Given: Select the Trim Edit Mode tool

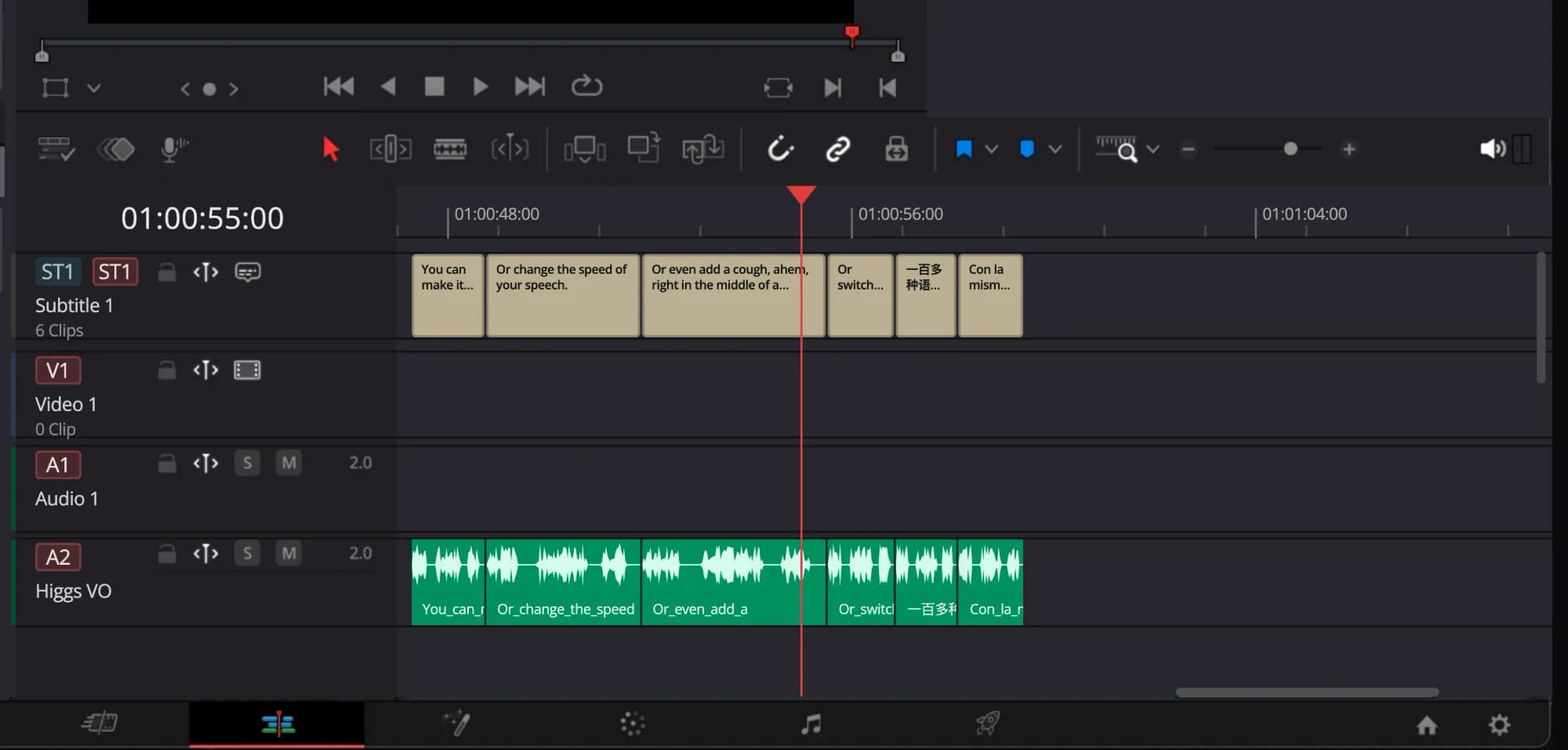Looking at the screenshot, I should (390, 148).
